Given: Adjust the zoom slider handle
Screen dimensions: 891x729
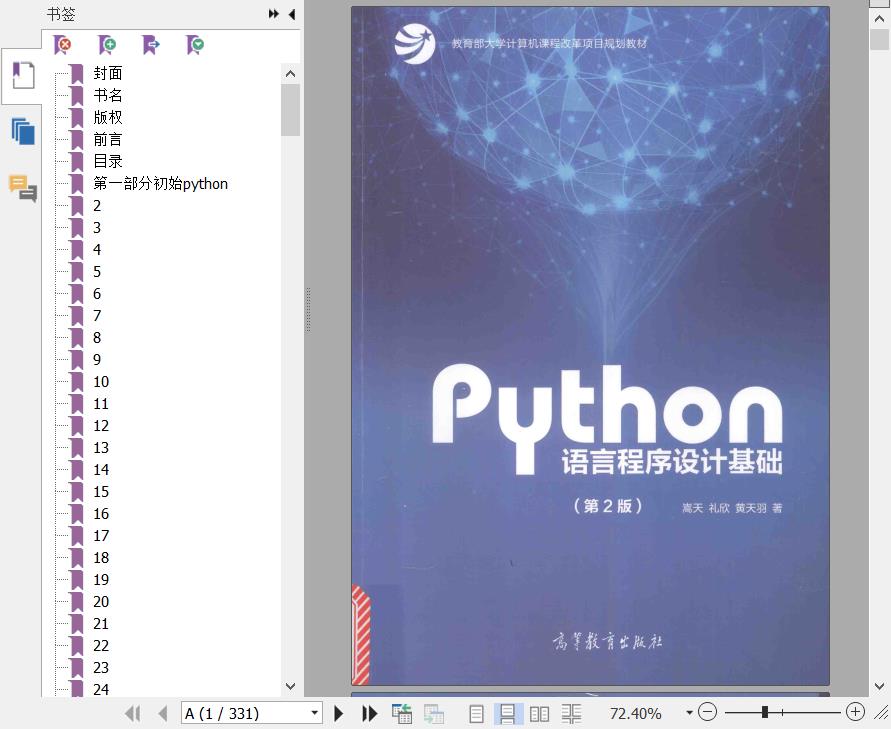Looking at the screenshot, I should 765,712.
